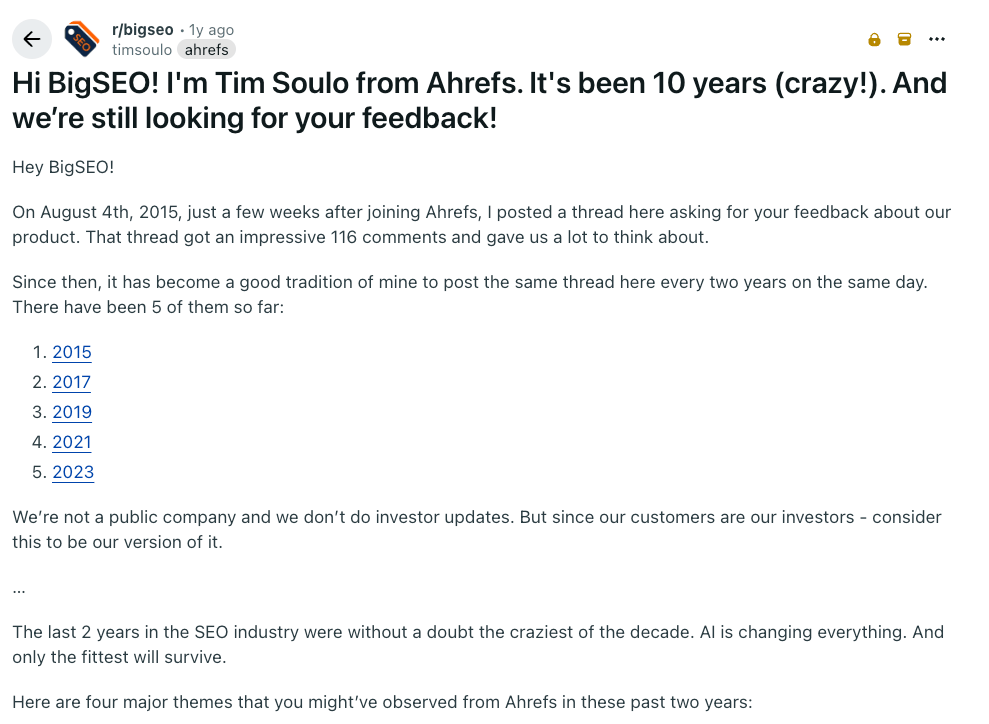Image resolution: width=989 pixels, height=724 pixels.
Task: Open the 2017 feedback thread link
Action: pyautogui.click(x=71, y=382)
